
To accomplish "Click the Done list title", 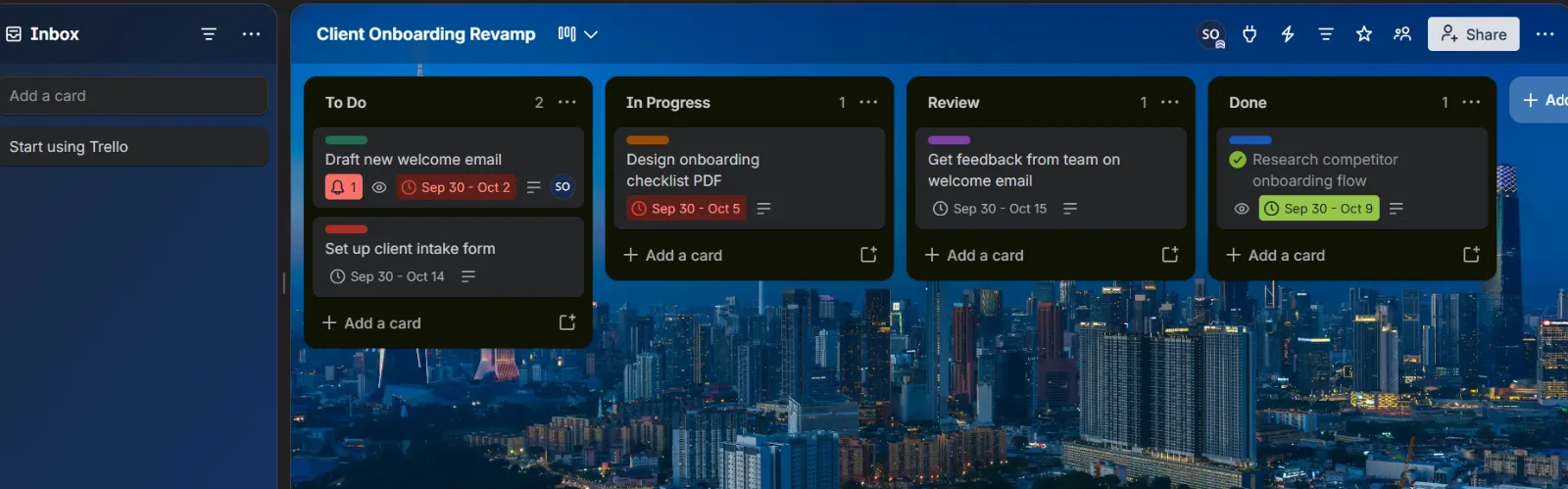I will (1248, 103).
